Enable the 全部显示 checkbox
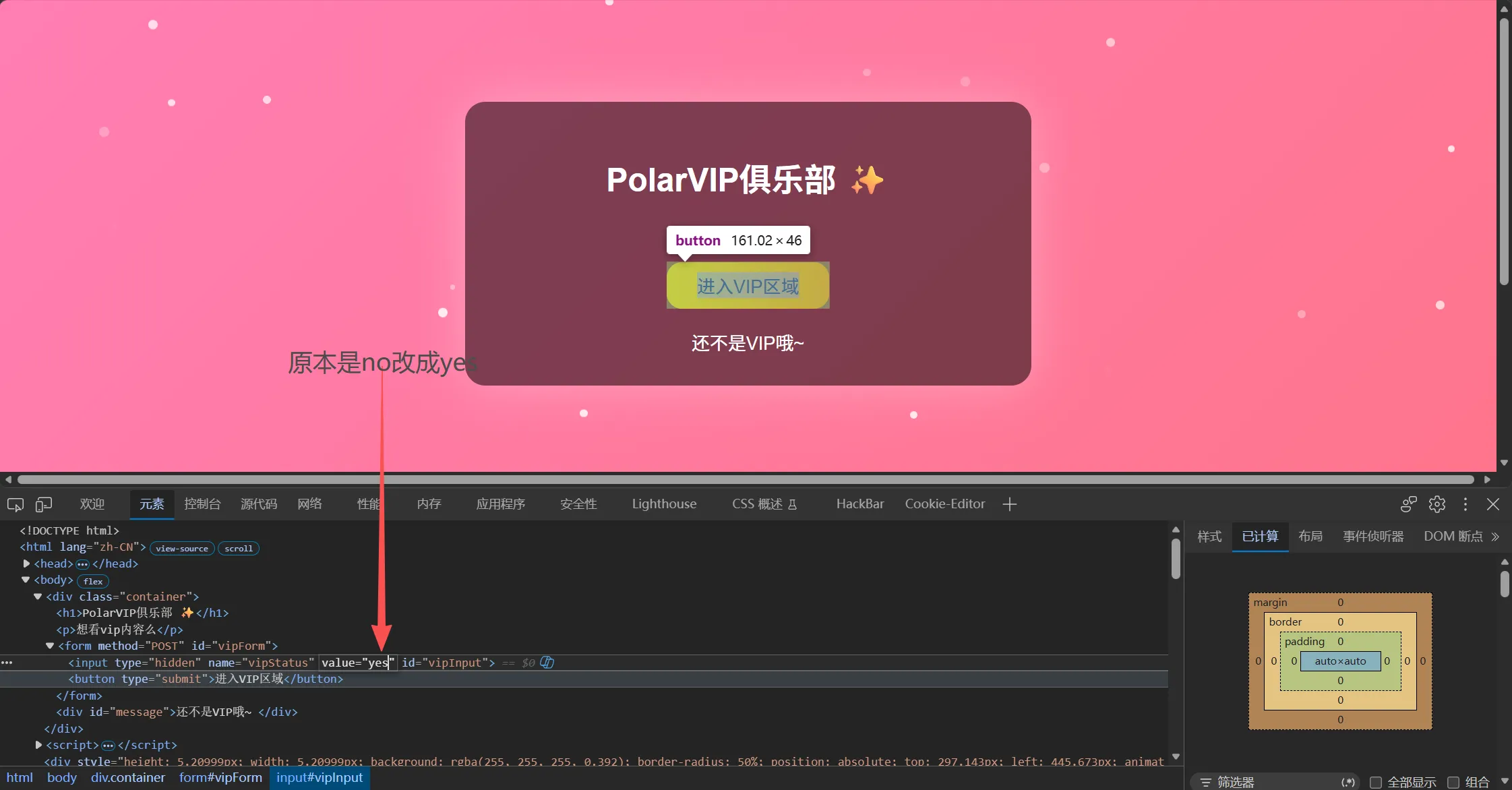Viewport: 1512px width, 790px height. pos(1376,783)
